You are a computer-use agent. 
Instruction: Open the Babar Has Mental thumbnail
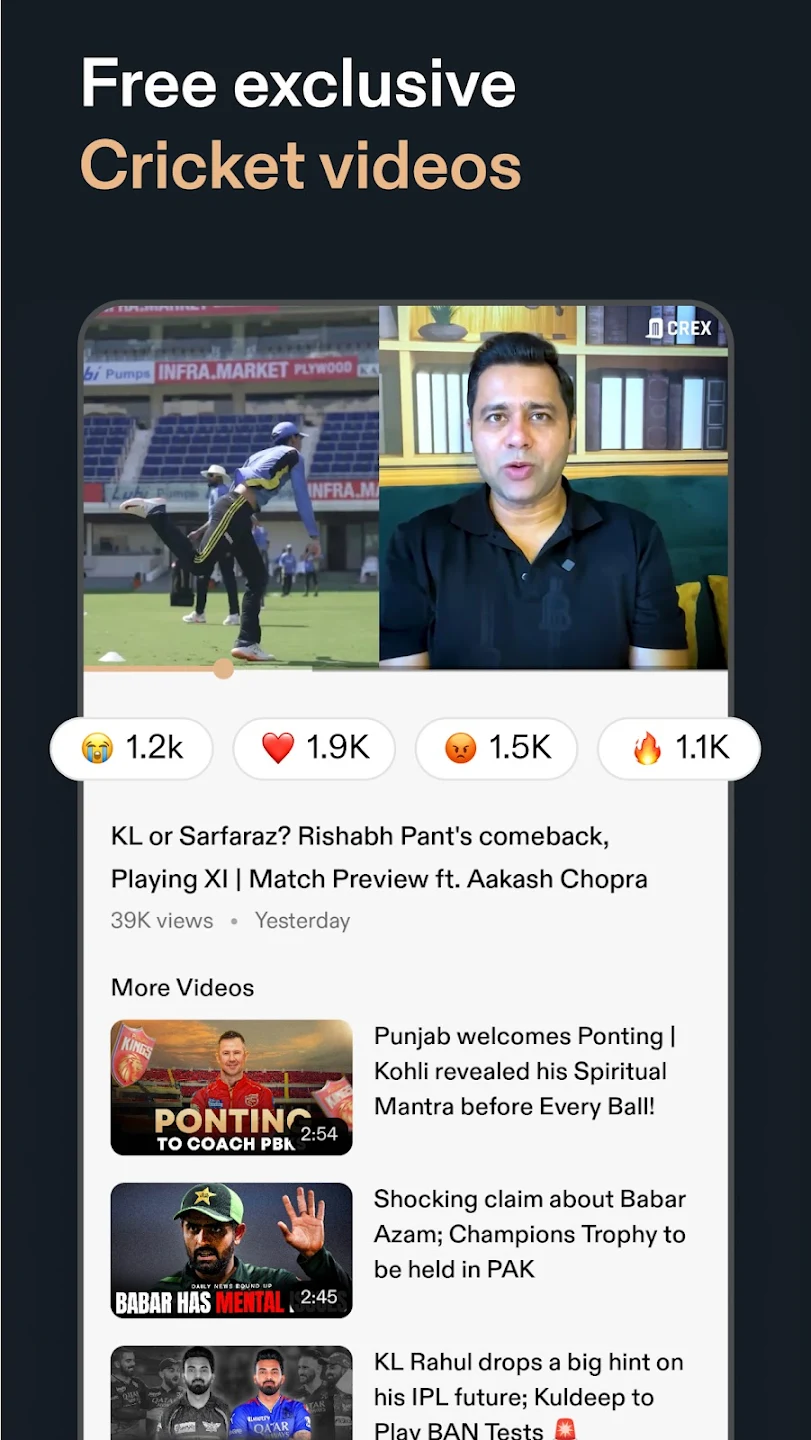click(x=231, y=1250)
